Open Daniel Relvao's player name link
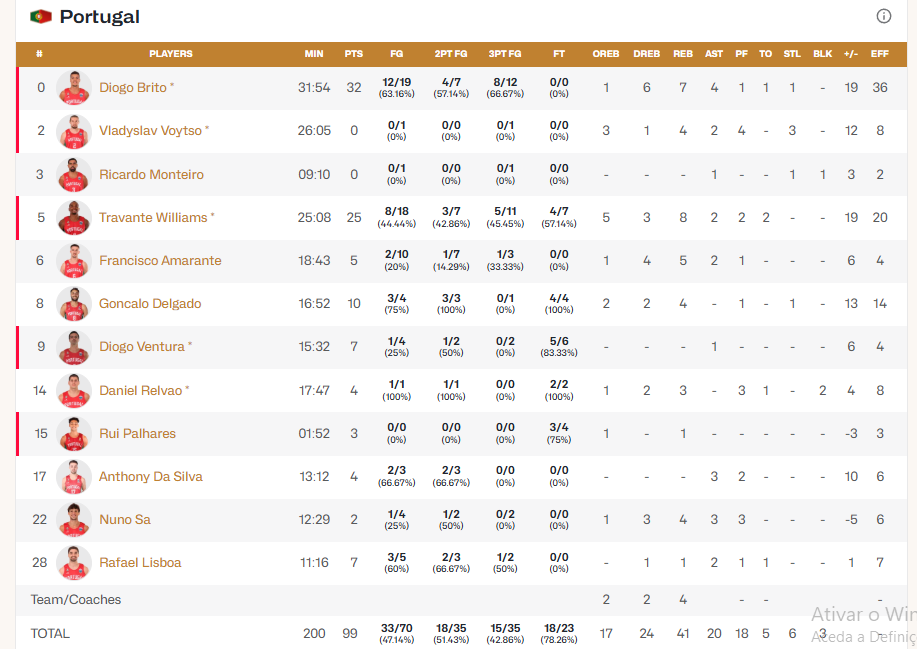 click(141, 391)
